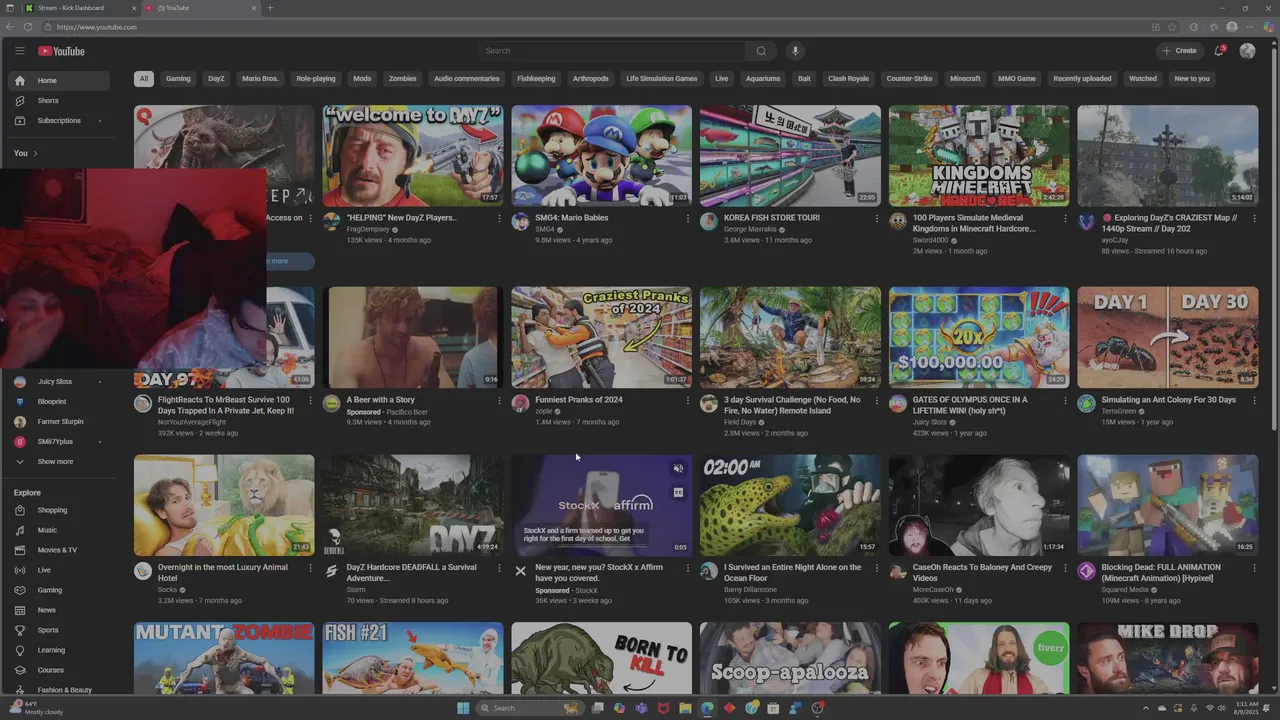Select the DayZ filter chip
This screenshot has height=720, width=1280.
pyautogui.click(x=216, y=78)
